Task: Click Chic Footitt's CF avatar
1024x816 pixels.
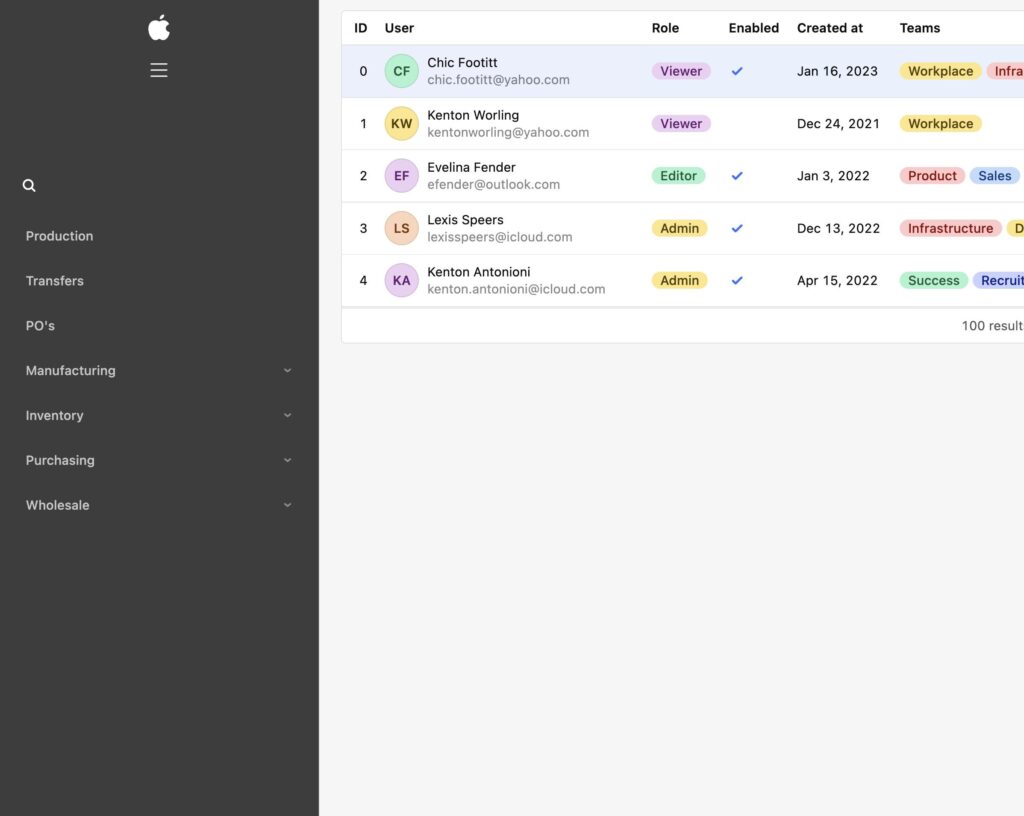Action: tap(401, 71)
